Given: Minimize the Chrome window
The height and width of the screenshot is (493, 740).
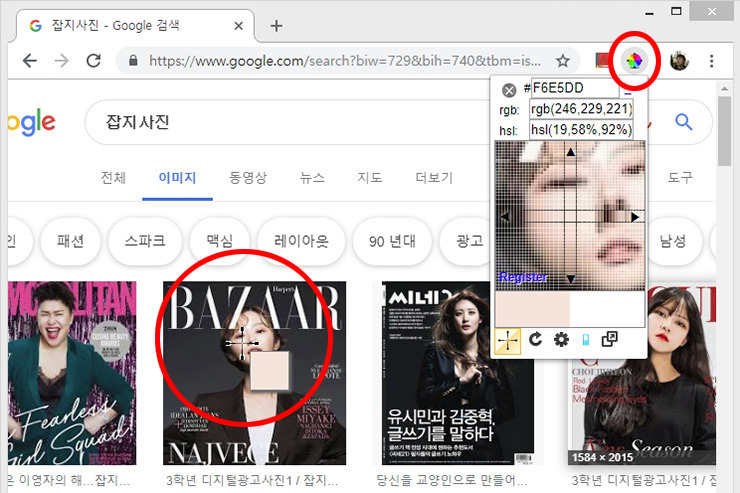Looking at the screenshot, I should 650,12.
